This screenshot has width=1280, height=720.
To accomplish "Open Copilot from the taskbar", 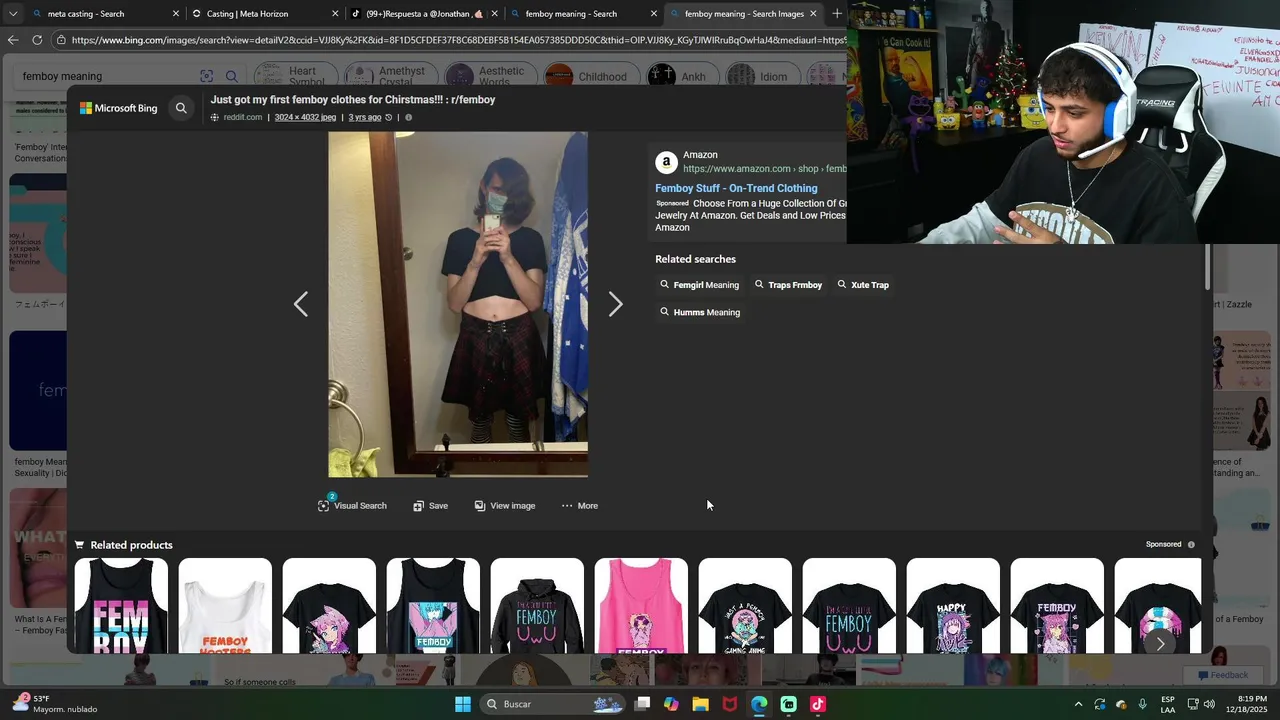I will pyautogui.click(x=671, y=704).
